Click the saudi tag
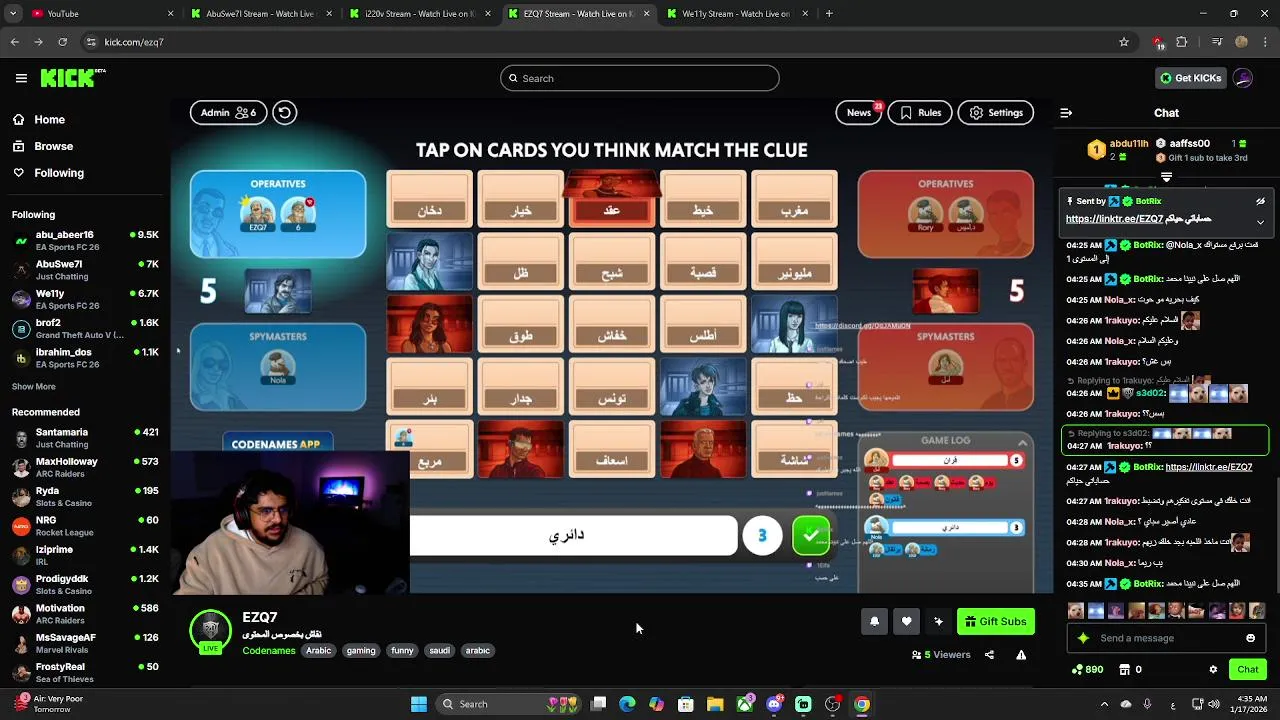 440,651
